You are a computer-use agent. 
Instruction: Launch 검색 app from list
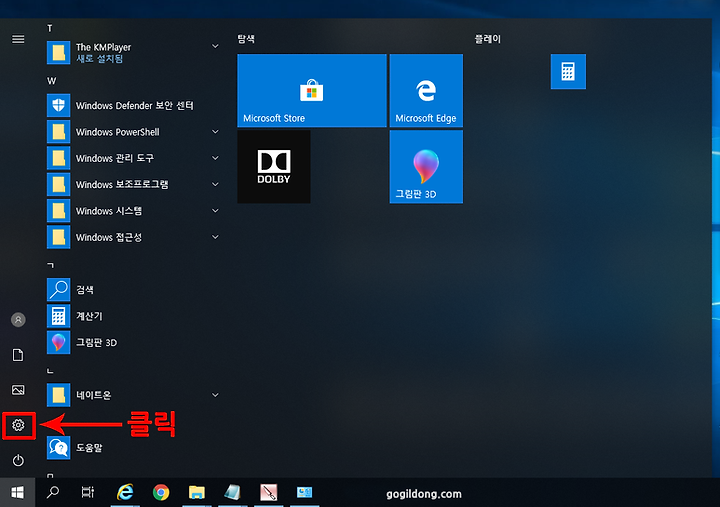(x=134, y=290)
